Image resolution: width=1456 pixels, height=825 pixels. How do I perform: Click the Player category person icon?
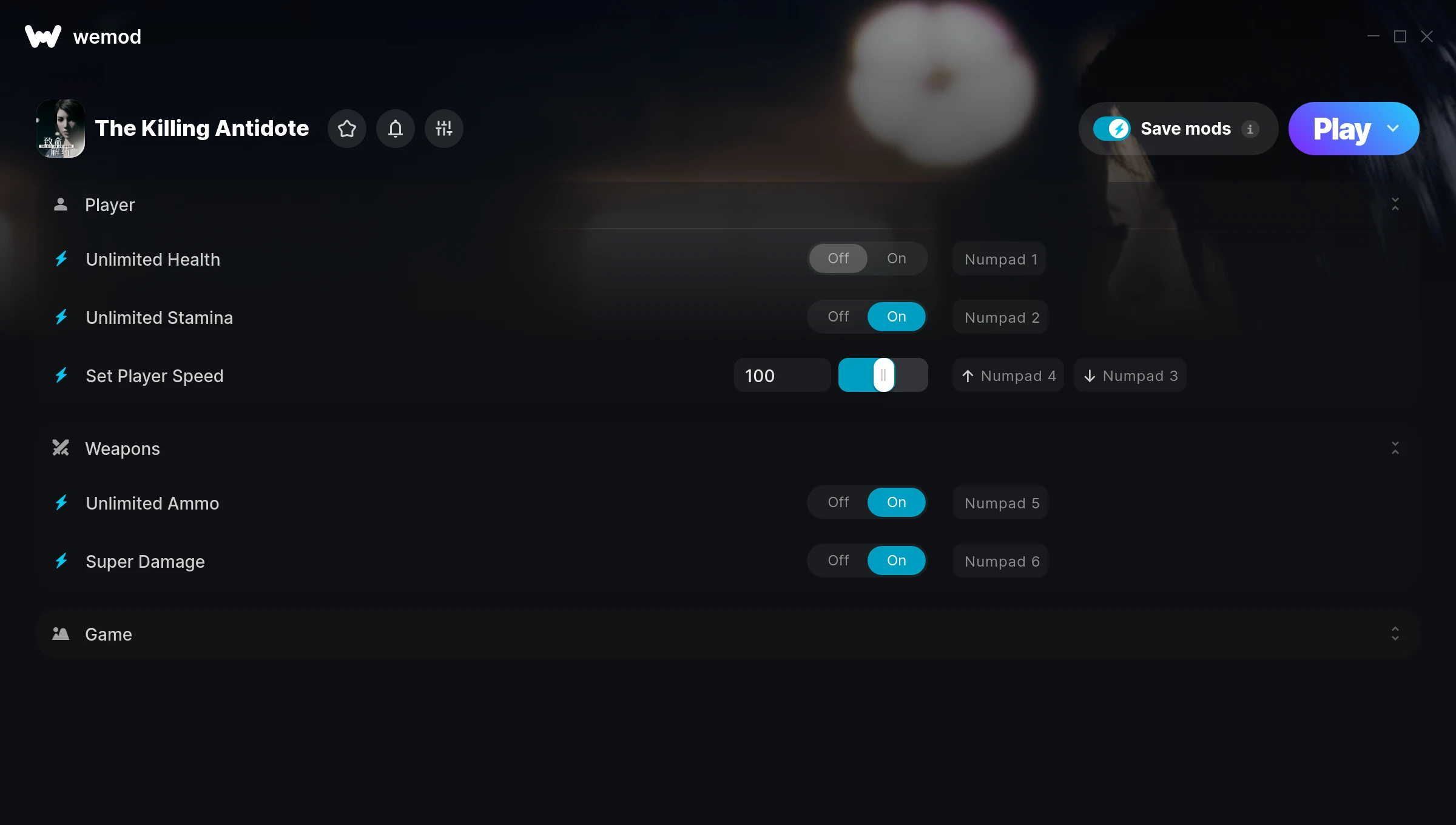coord(60,204)
